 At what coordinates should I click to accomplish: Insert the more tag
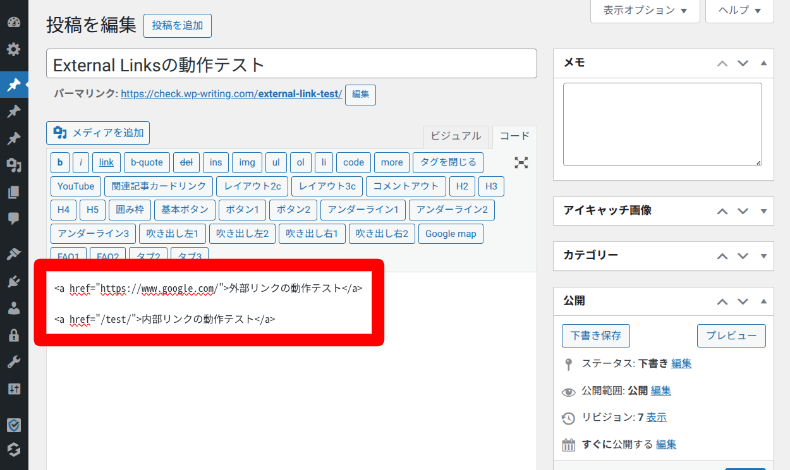coord(391,162)
